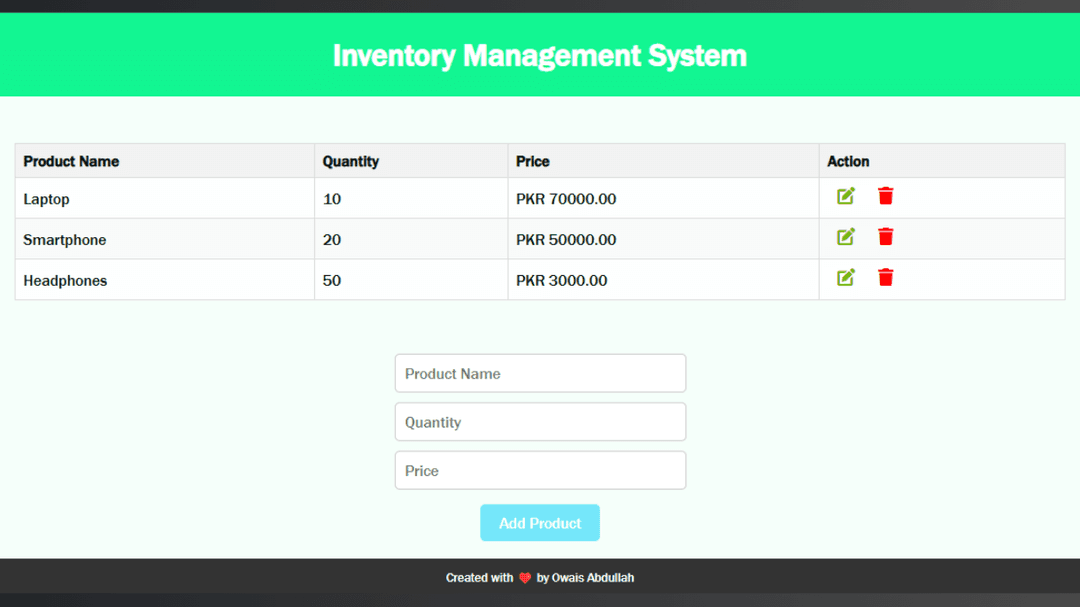Click the Headphones quantity cell showing 50

point(332,281)
